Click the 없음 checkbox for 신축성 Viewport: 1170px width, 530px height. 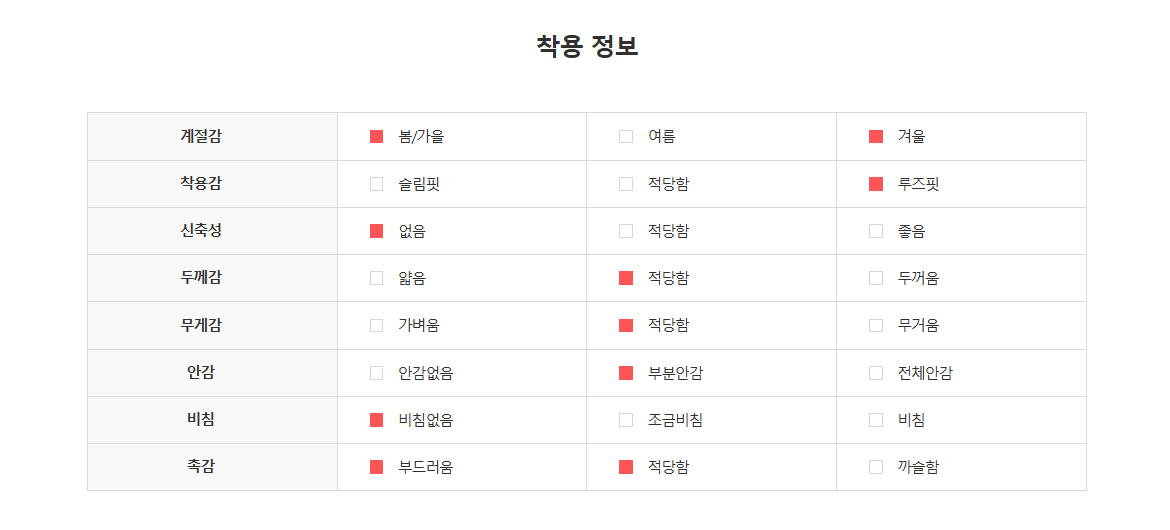point(377,231)
